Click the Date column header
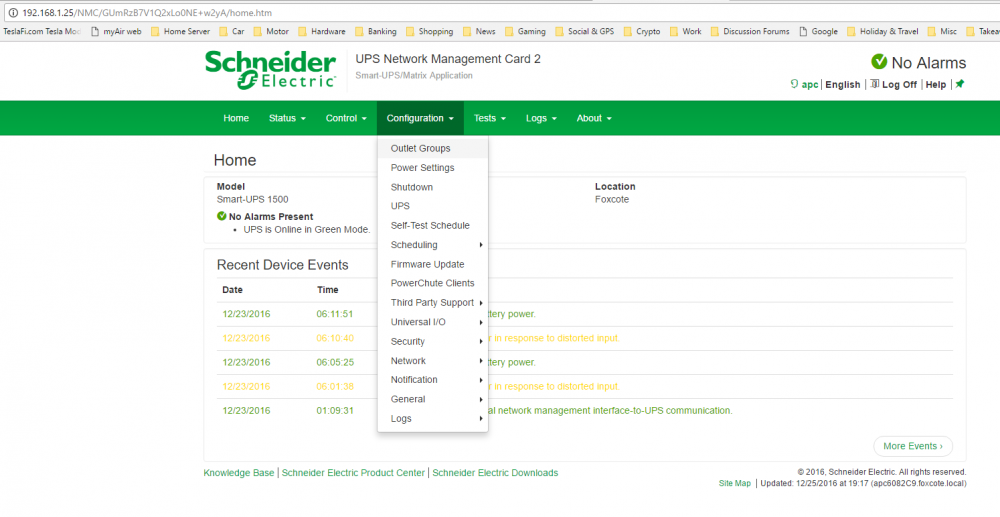Screen dimensions: 1000x517 (232, 289)
